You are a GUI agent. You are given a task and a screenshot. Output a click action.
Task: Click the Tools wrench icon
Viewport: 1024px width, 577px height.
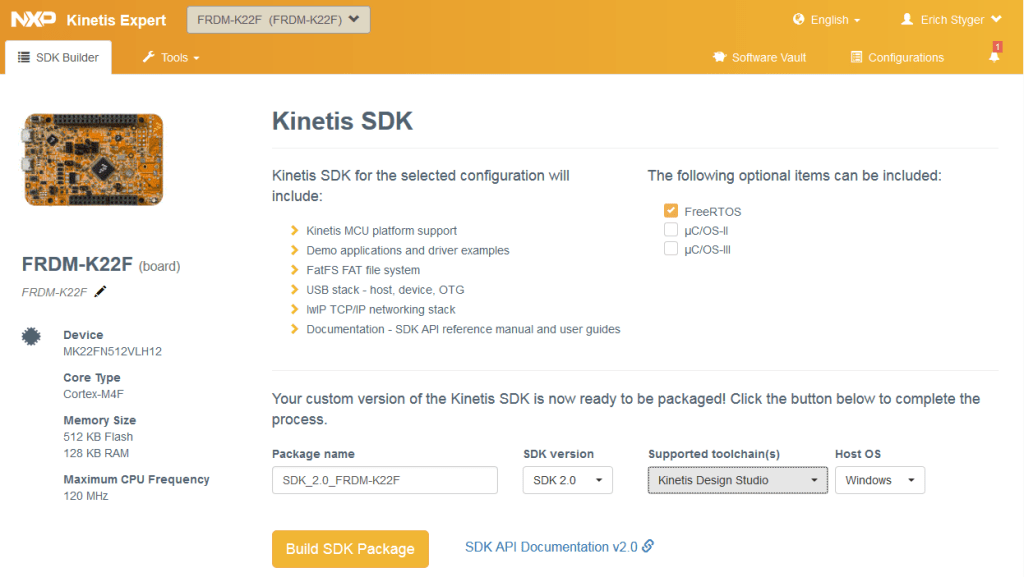[x=148, y=57]
